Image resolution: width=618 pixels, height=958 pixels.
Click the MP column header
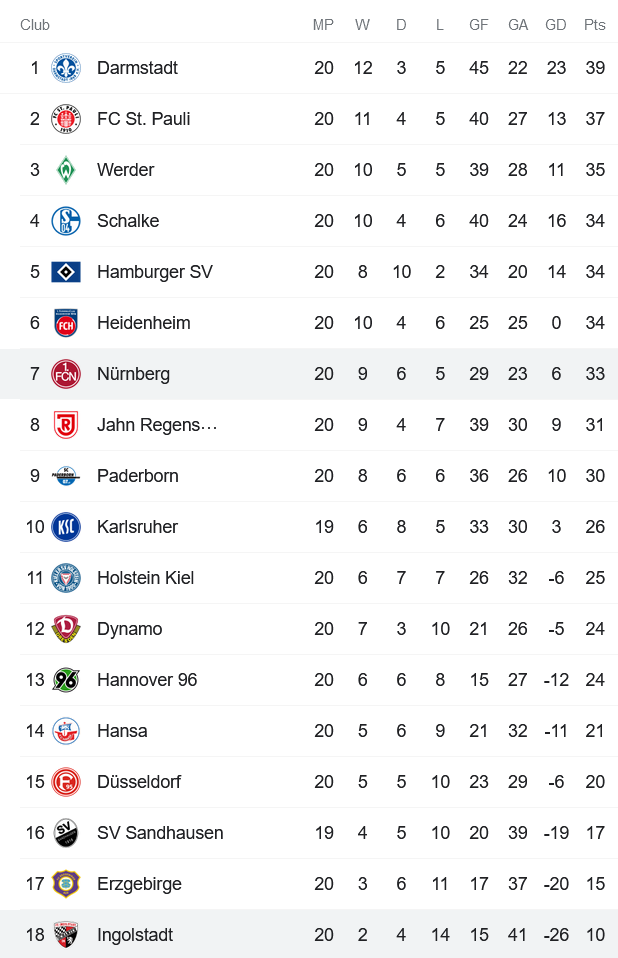[323, 25]
